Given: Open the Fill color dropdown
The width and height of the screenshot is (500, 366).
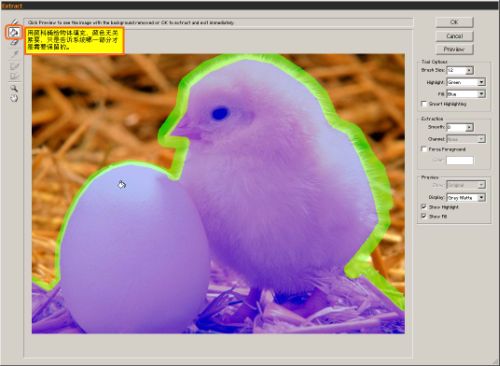Looking at the screenshot, I should [481, 94].
